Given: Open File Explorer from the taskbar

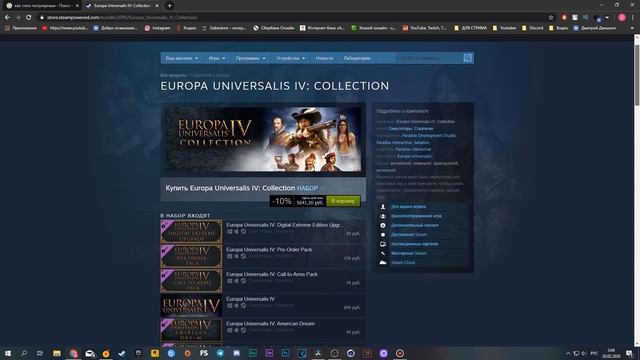Looking at the screenshot, I should point(57,353).
